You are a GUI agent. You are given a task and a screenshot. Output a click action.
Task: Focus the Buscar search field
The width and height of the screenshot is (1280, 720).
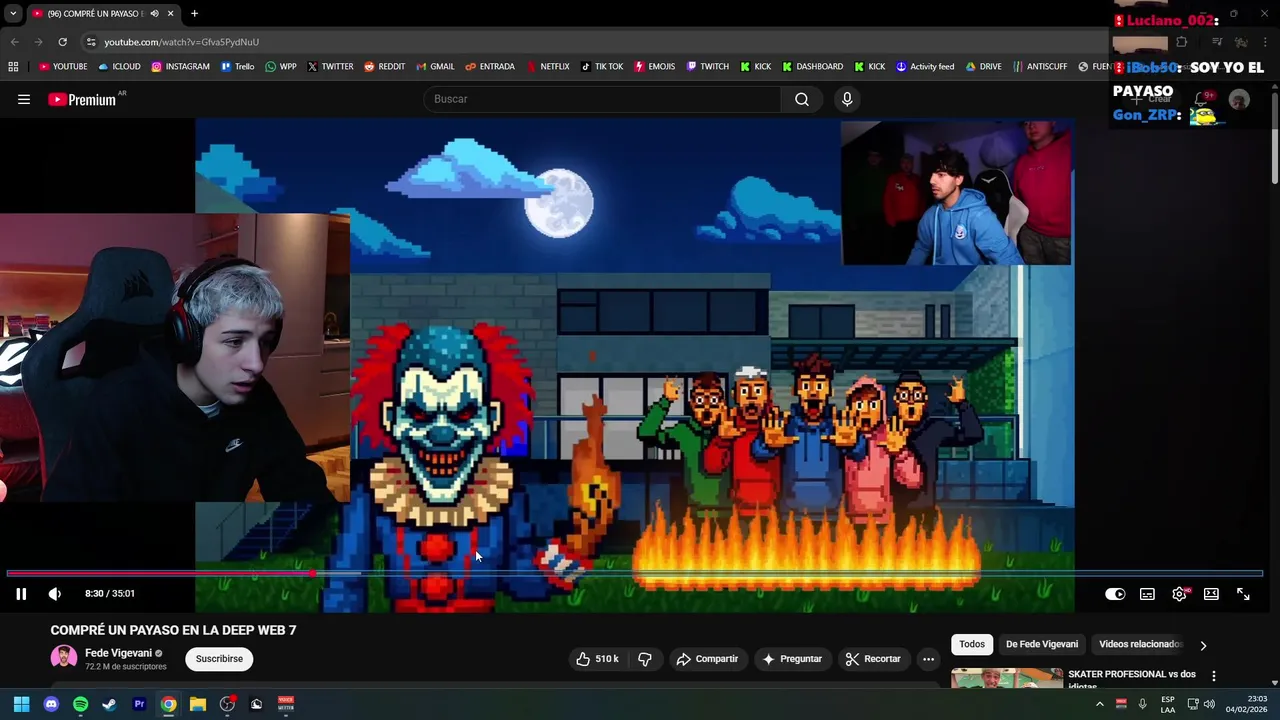point(603,99)
